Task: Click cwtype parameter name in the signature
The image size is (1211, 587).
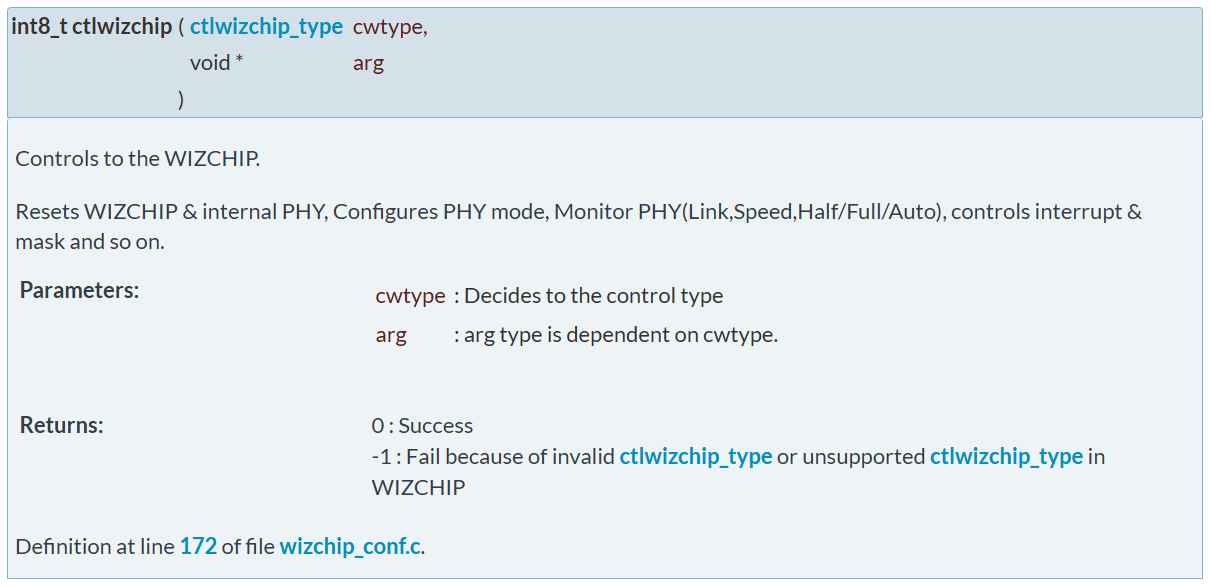Action: click(x=388, y=28)
